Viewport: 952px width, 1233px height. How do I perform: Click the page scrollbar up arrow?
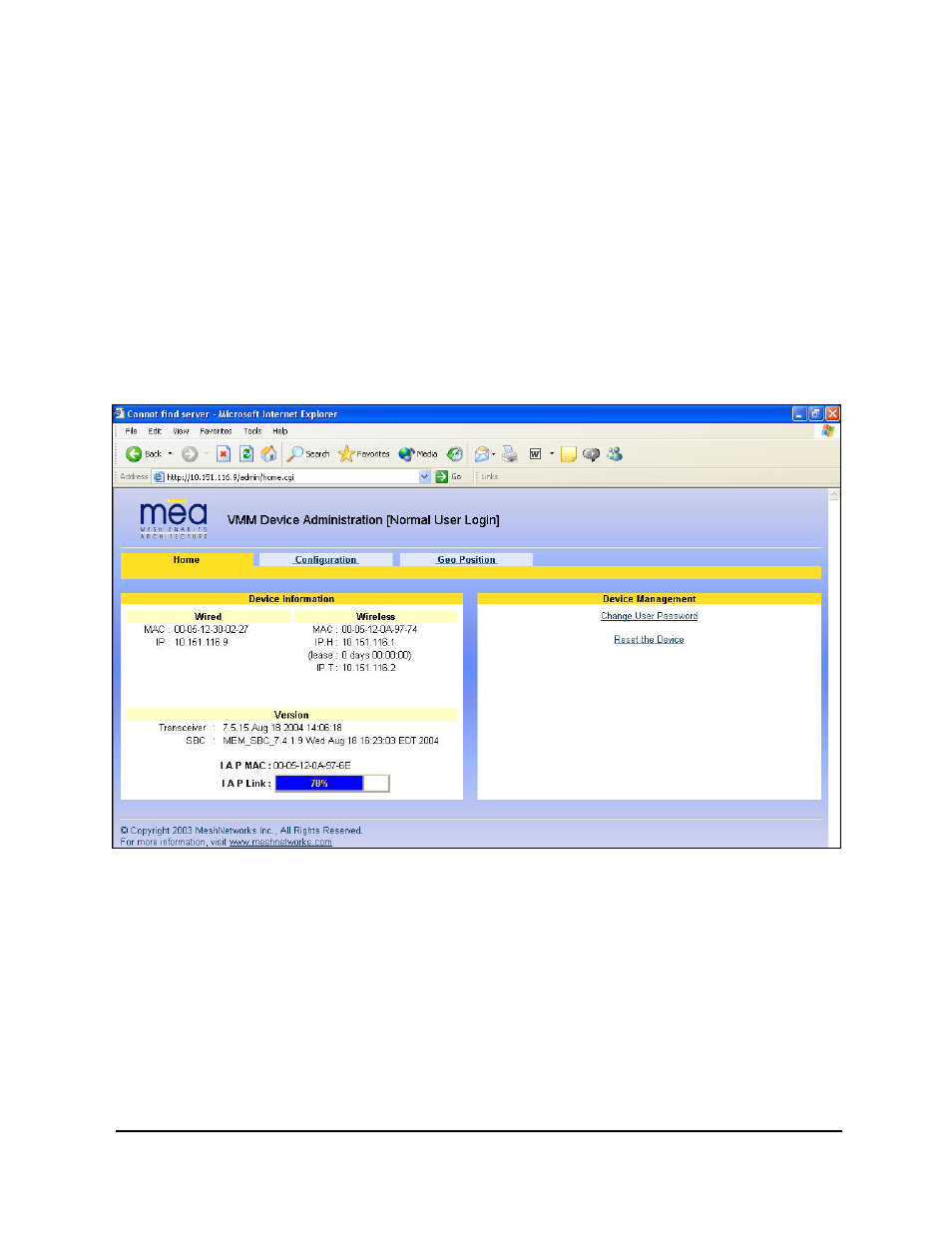(834, 494)
